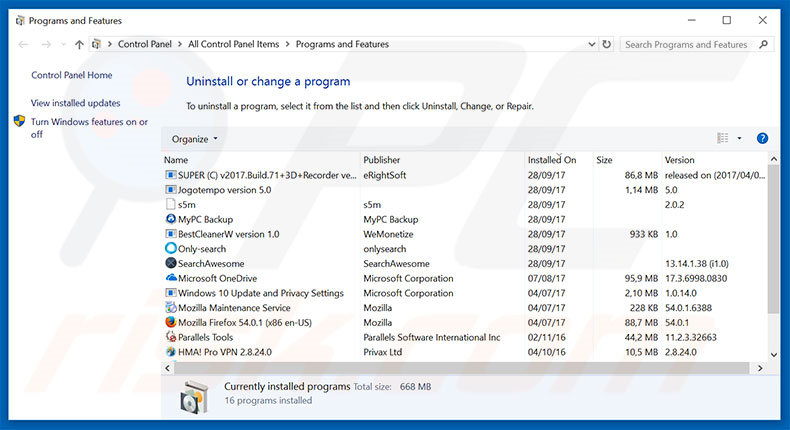Click the back navigation arrow
This screenshot has height=430, width=790.
tap(23, 44)
